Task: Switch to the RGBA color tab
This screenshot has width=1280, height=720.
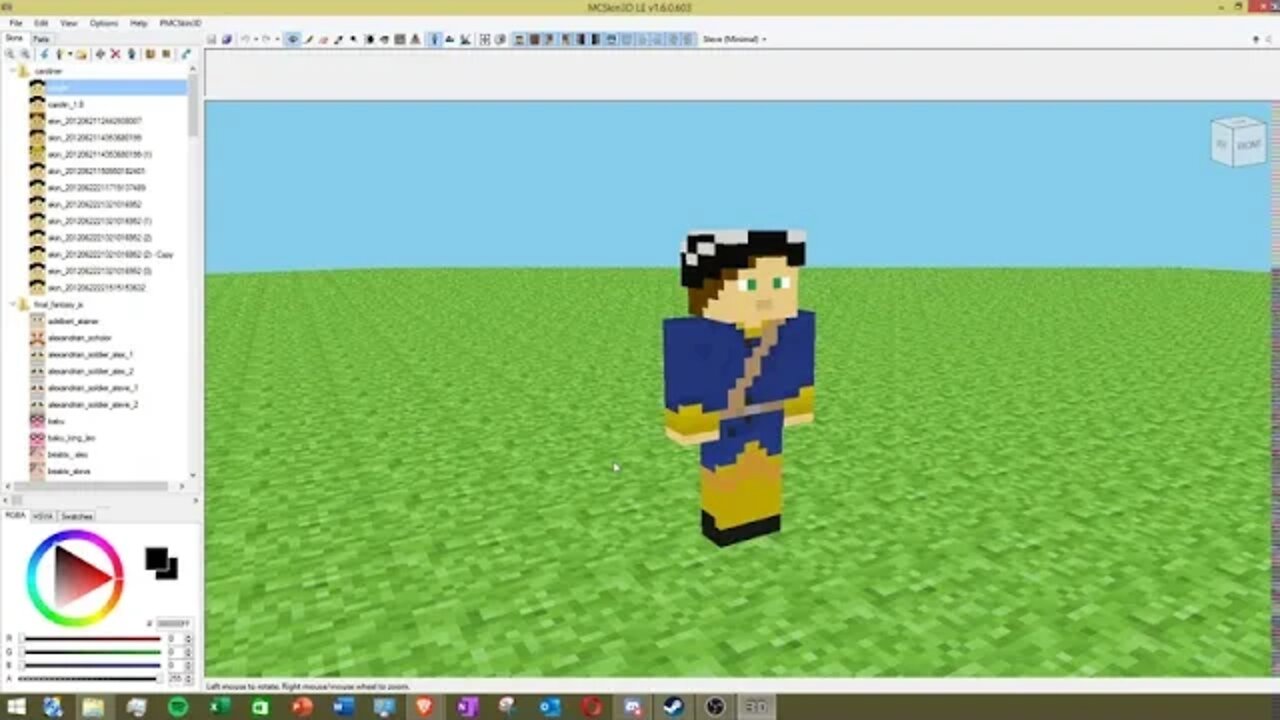Action: (x=15, y=515)
